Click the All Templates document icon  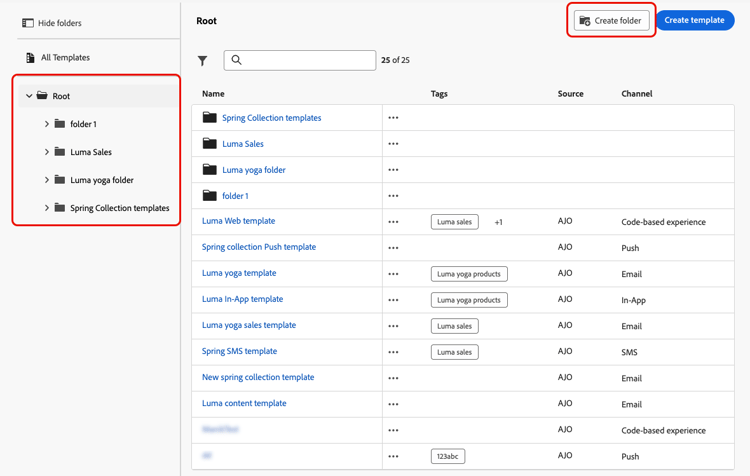(30, 58)
